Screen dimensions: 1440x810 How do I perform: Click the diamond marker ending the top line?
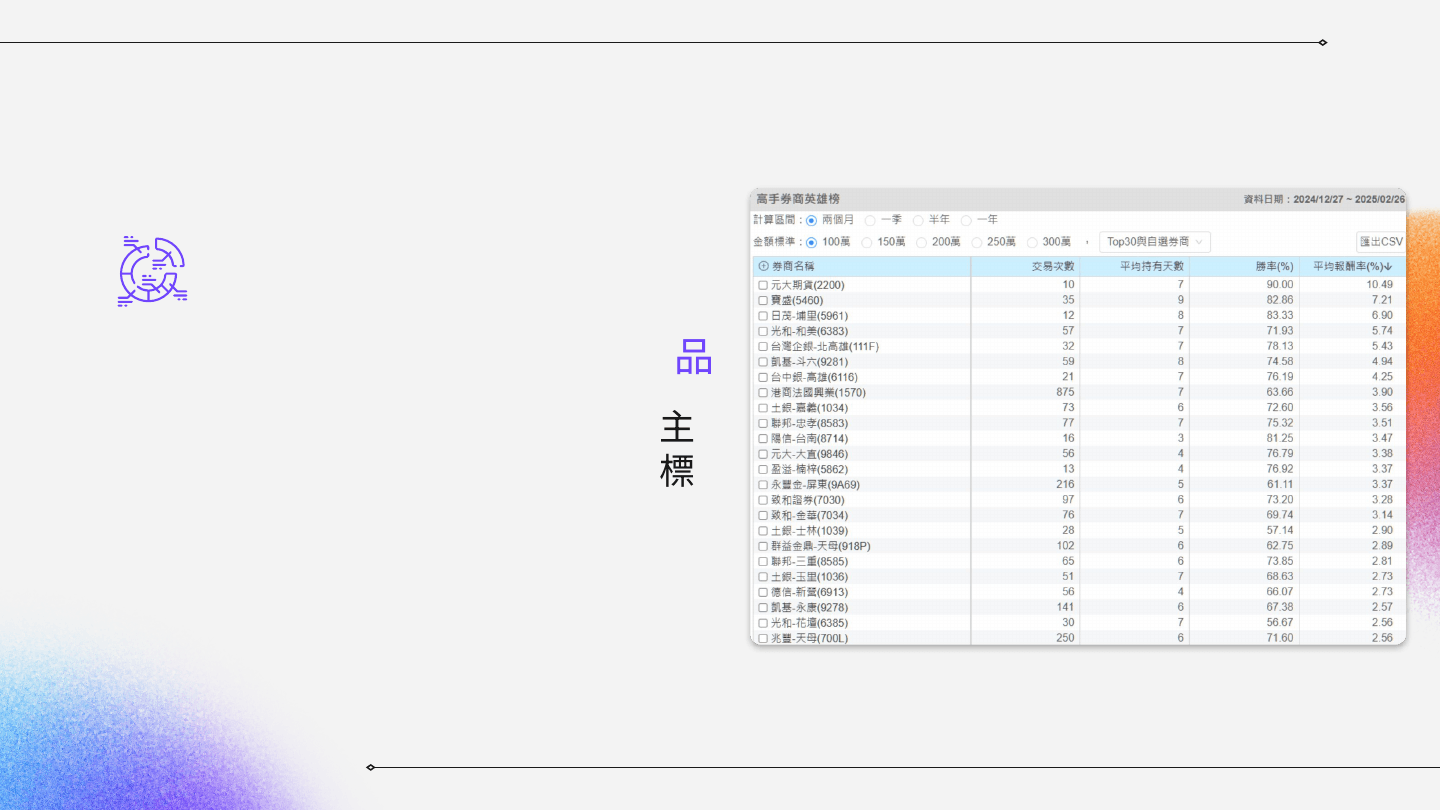point(1322,43)
